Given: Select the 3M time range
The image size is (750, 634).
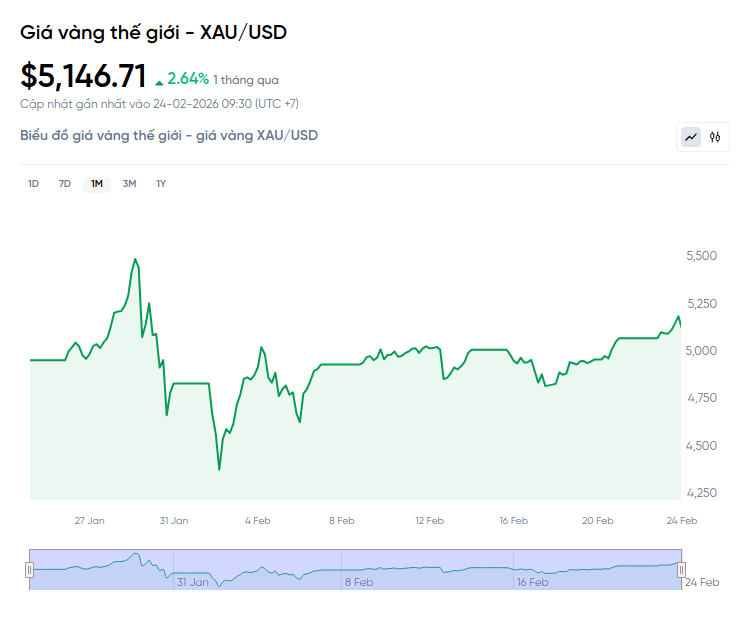Looking at the screenshot, I should coord(129,184).
